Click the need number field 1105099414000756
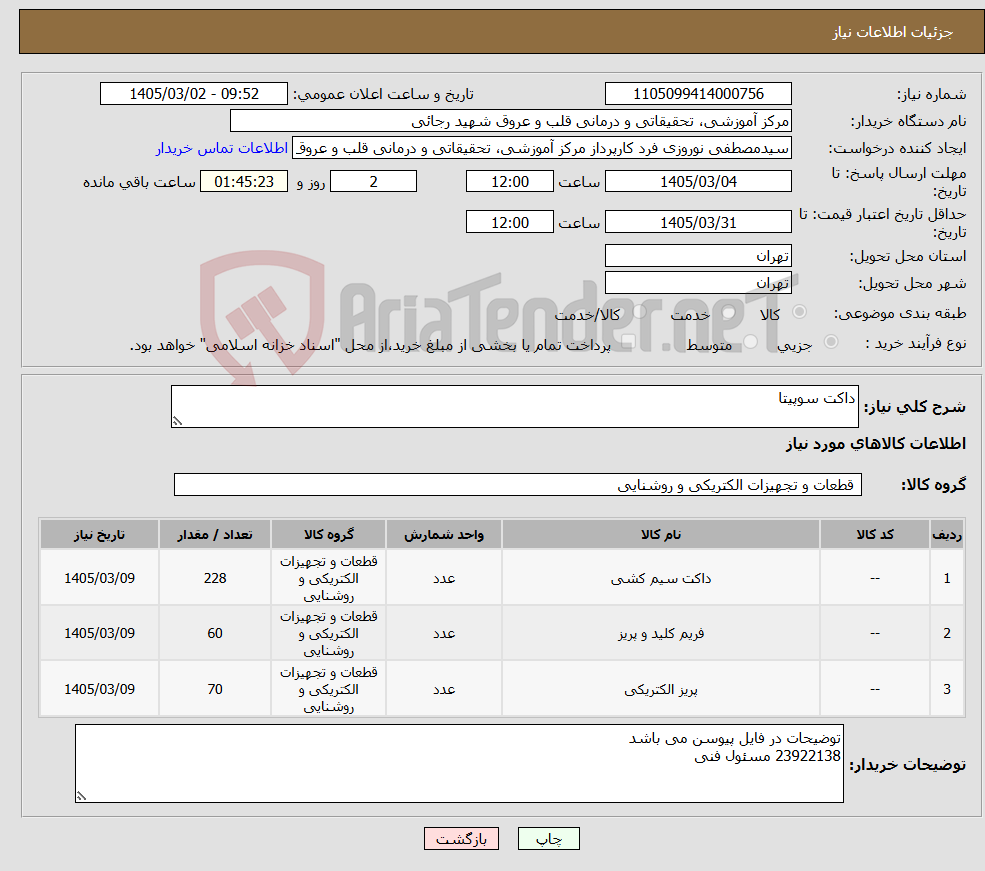Viewport: 985px width, 871px height. 698,94
